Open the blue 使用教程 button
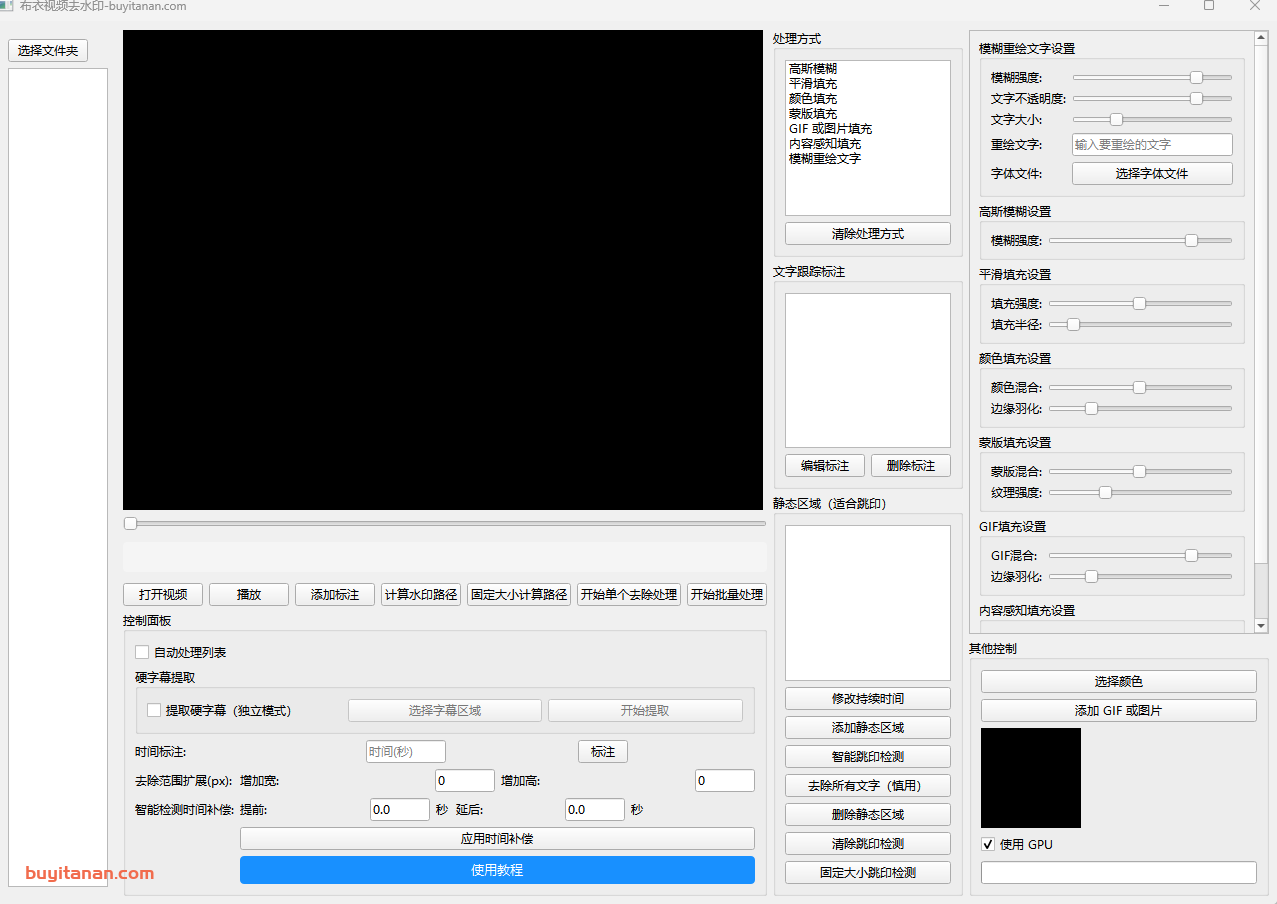Screen dimensions: 1277x904 point(497,870)
